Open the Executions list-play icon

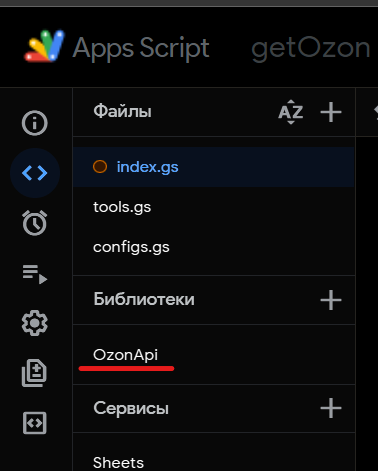[x=35, y=274]
